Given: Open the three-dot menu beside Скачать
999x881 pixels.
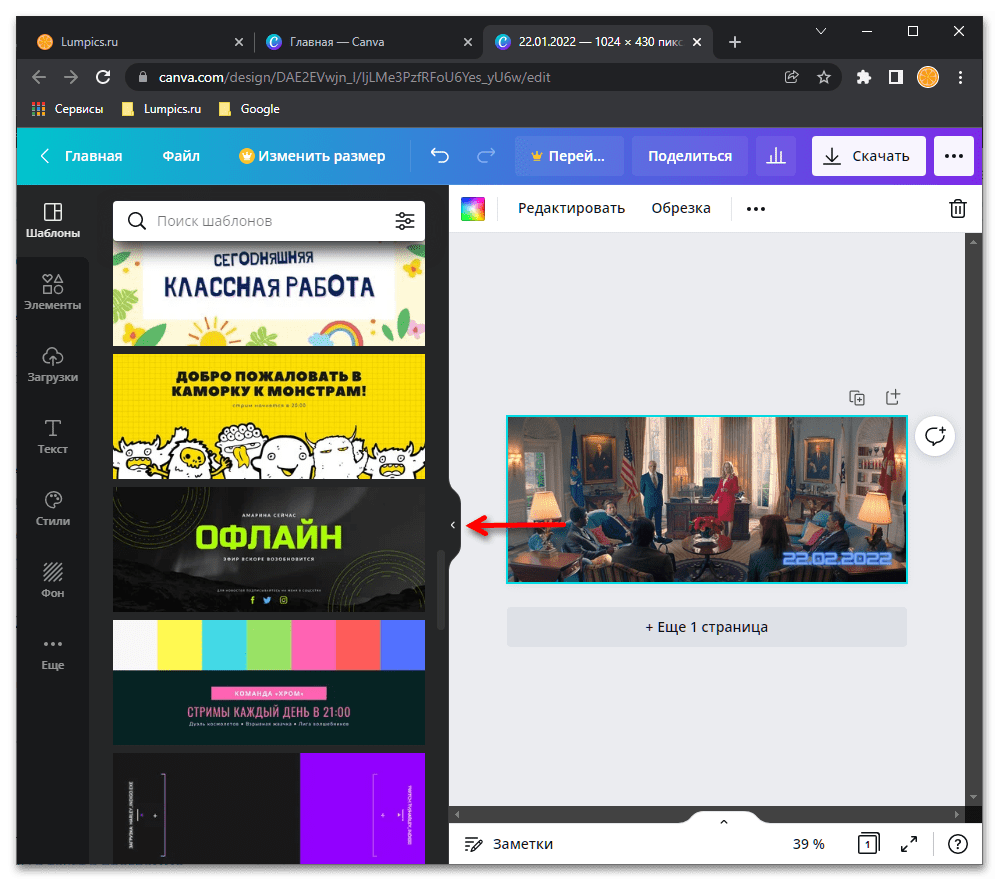Looking at the screenshot, I should tap(954, 155).
